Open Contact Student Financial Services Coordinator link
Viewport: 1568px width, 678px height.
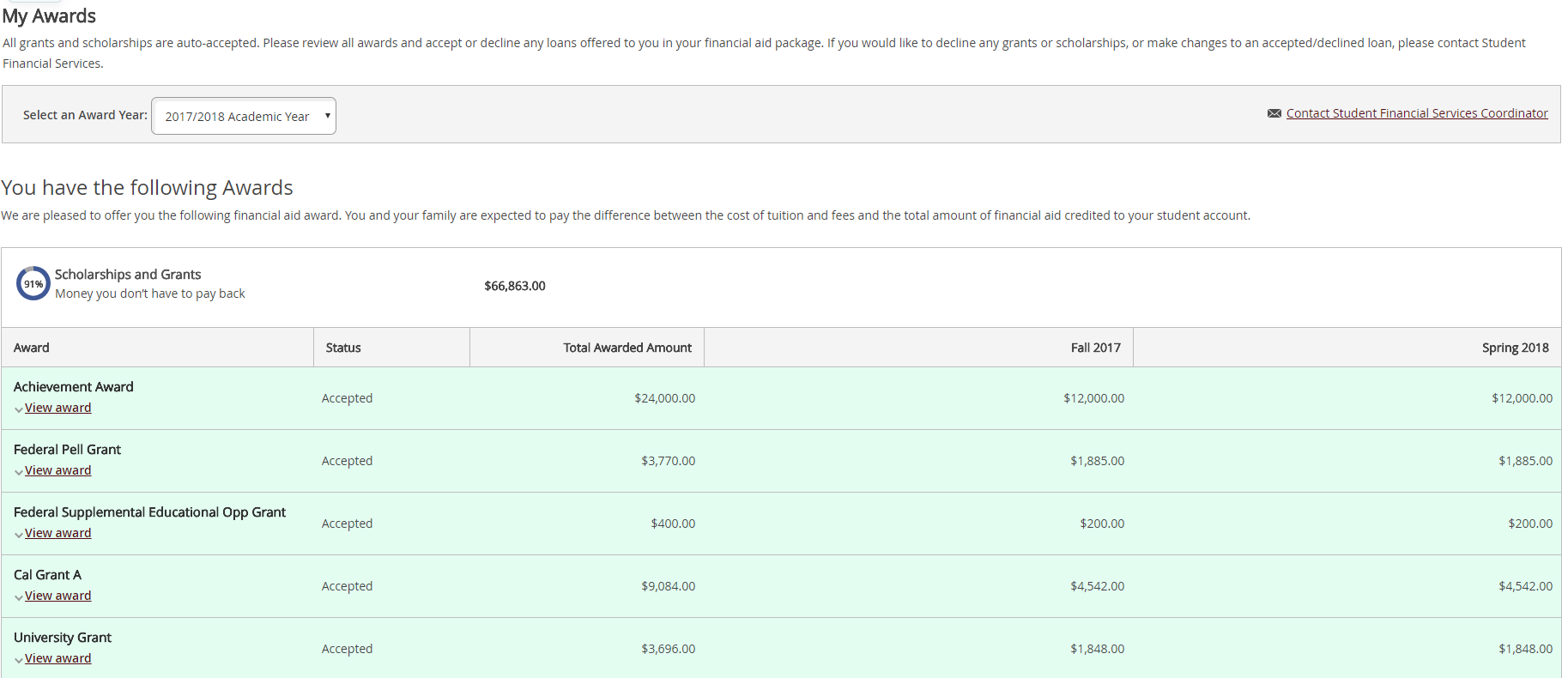coord(1416,113)
